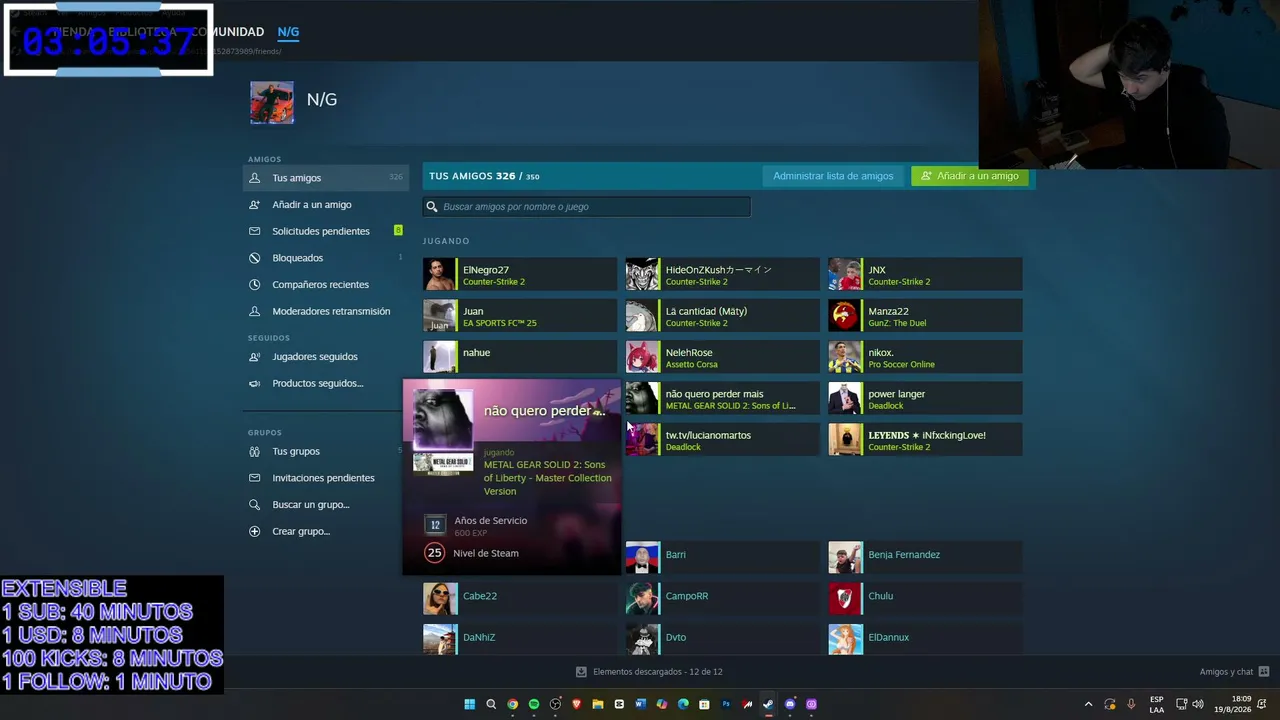This screenshot has height=720, width=1280.
Task: Open Microsoft Edge from the taskbar
Action: 683,704
